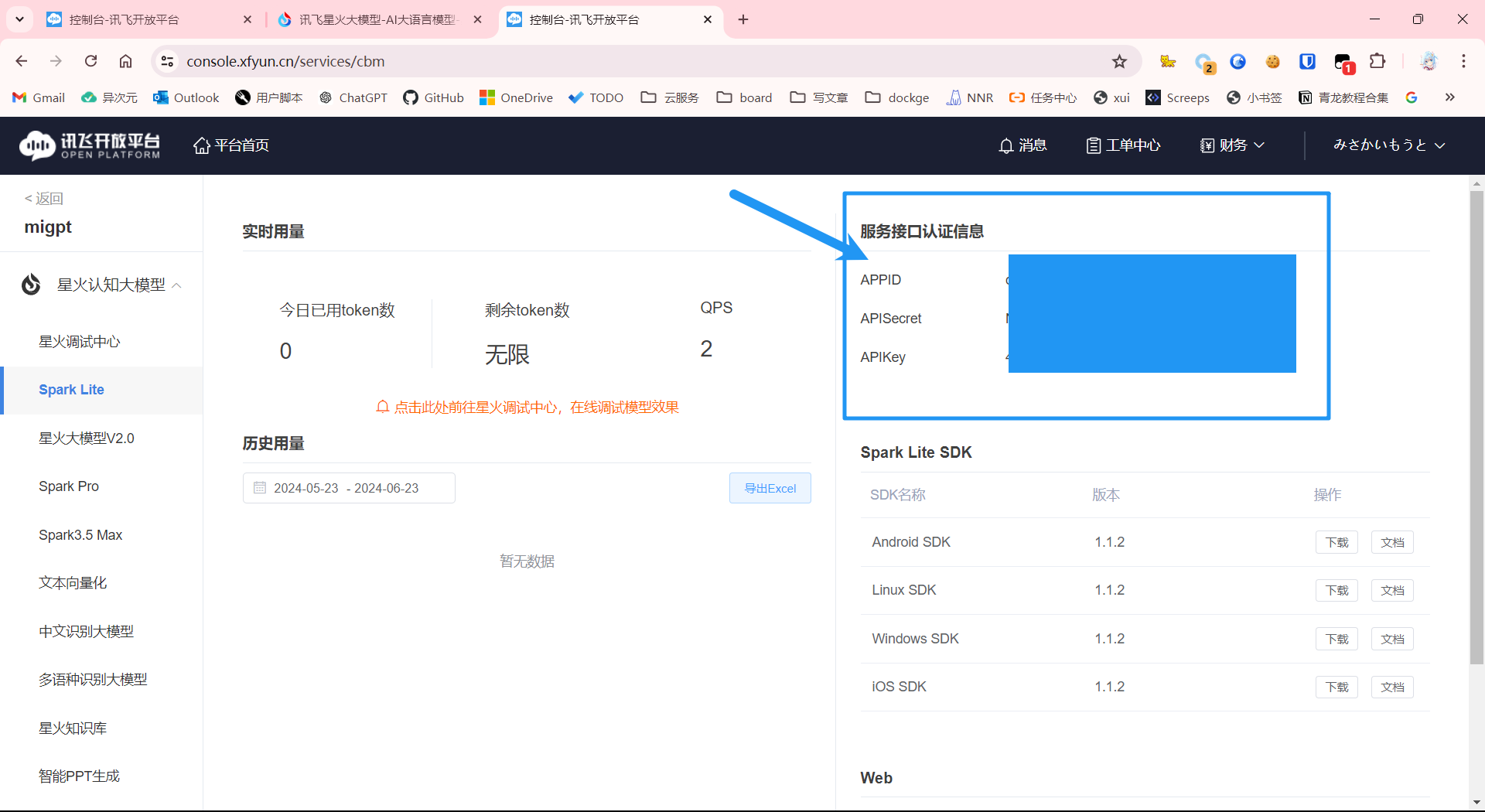Switch to the 讯飞星火大模型 browser tab
Screen dimensions: 1485x812
tap(377, 19)
